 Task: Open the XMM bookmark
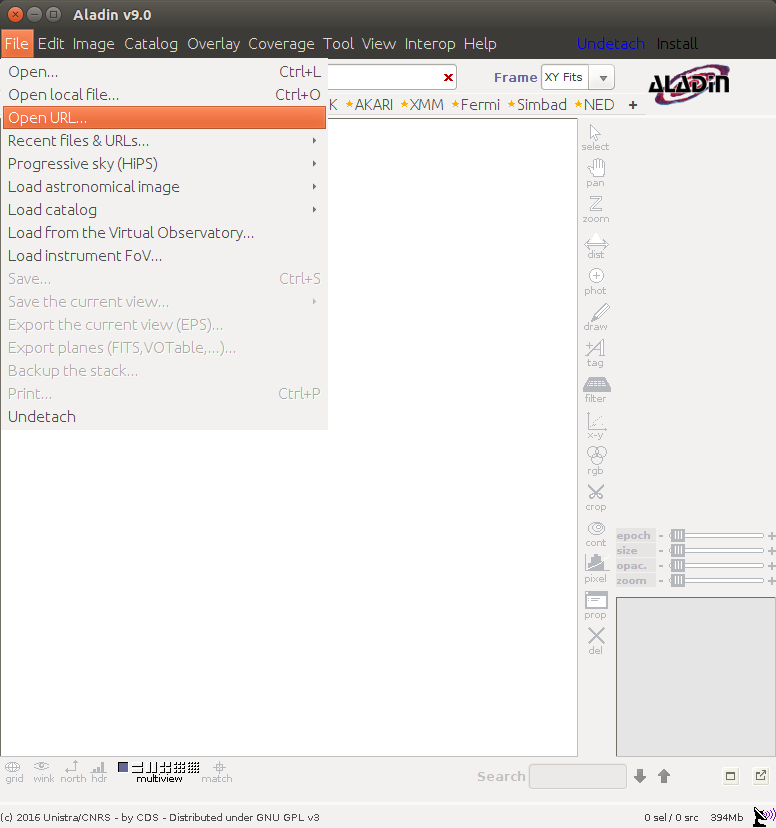(422, 105)
